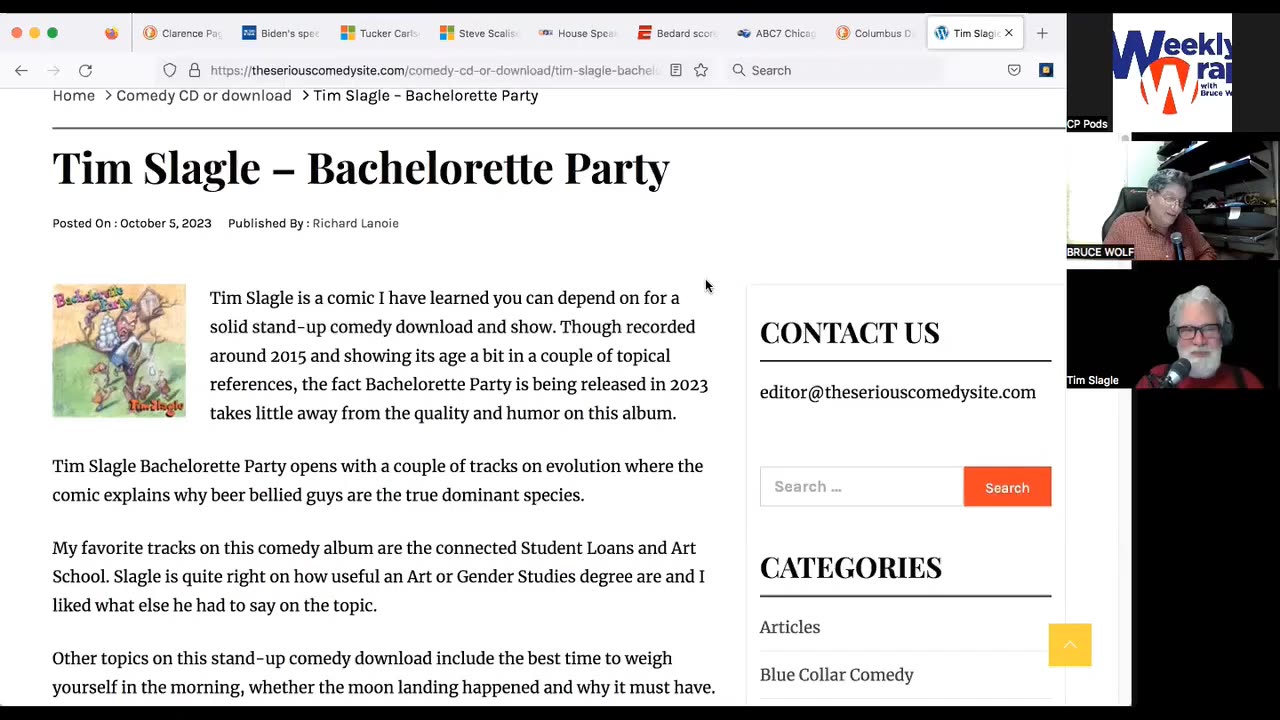Click the site security padlock icon
Screen dimensions: 1280x720
coord(194,70)
